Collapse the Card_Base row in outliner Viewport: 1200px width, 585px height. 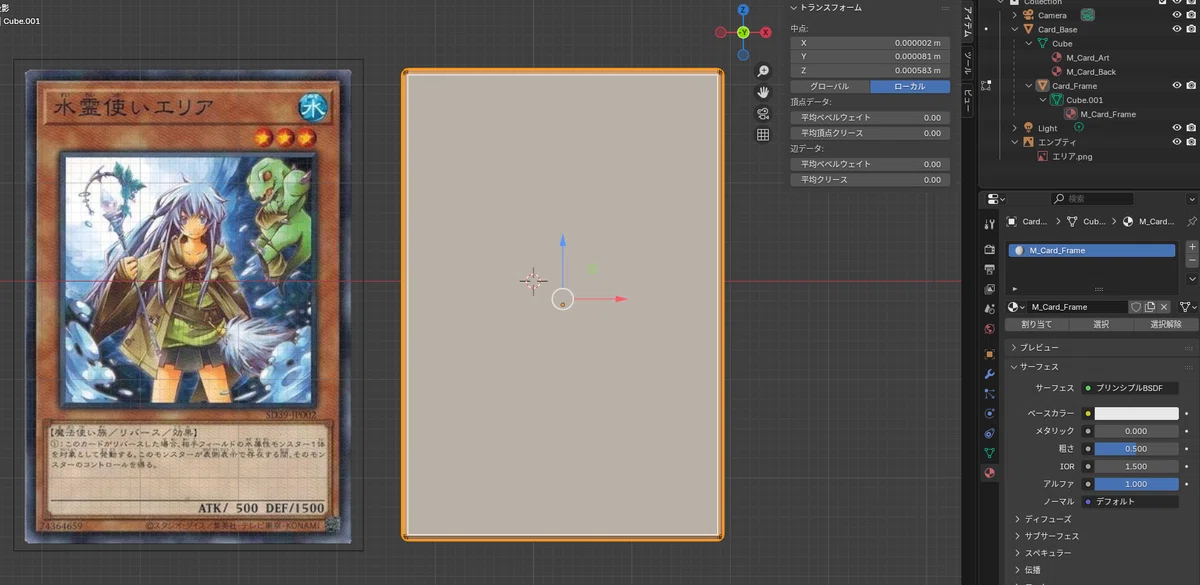(x=1015, y=29)
